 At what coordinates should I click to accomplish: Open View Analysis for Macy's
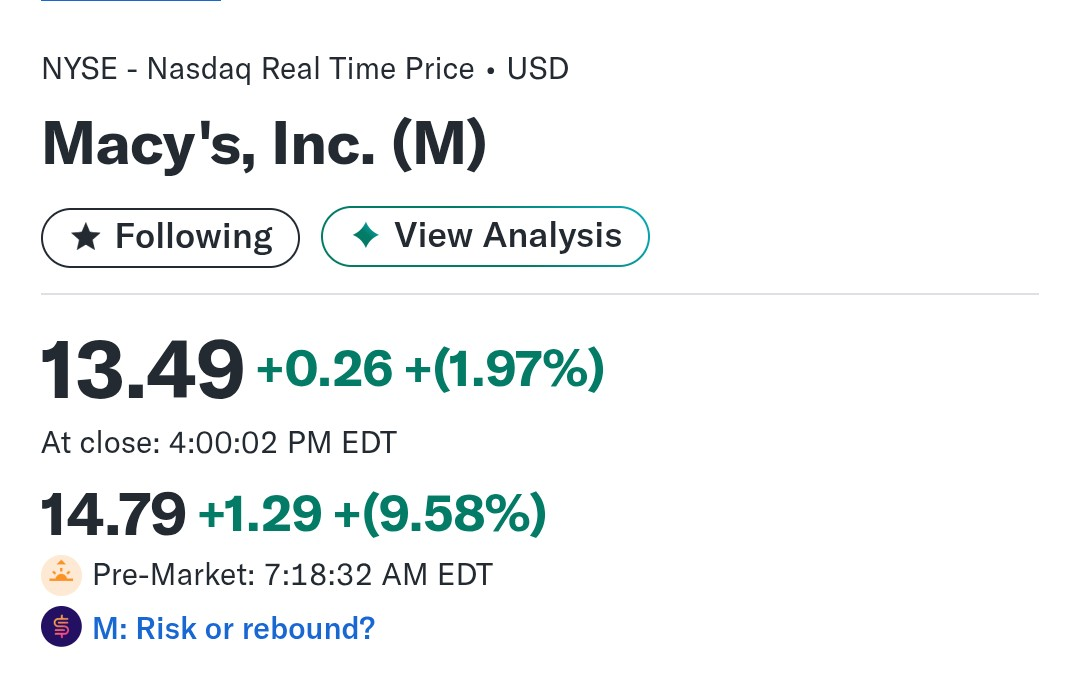485,236
